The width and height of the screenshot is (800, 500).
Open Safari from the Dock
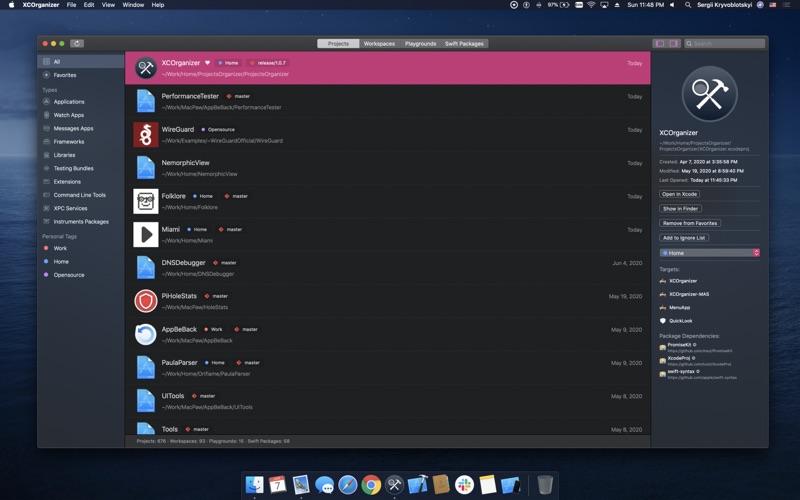[x=347, y=484]
